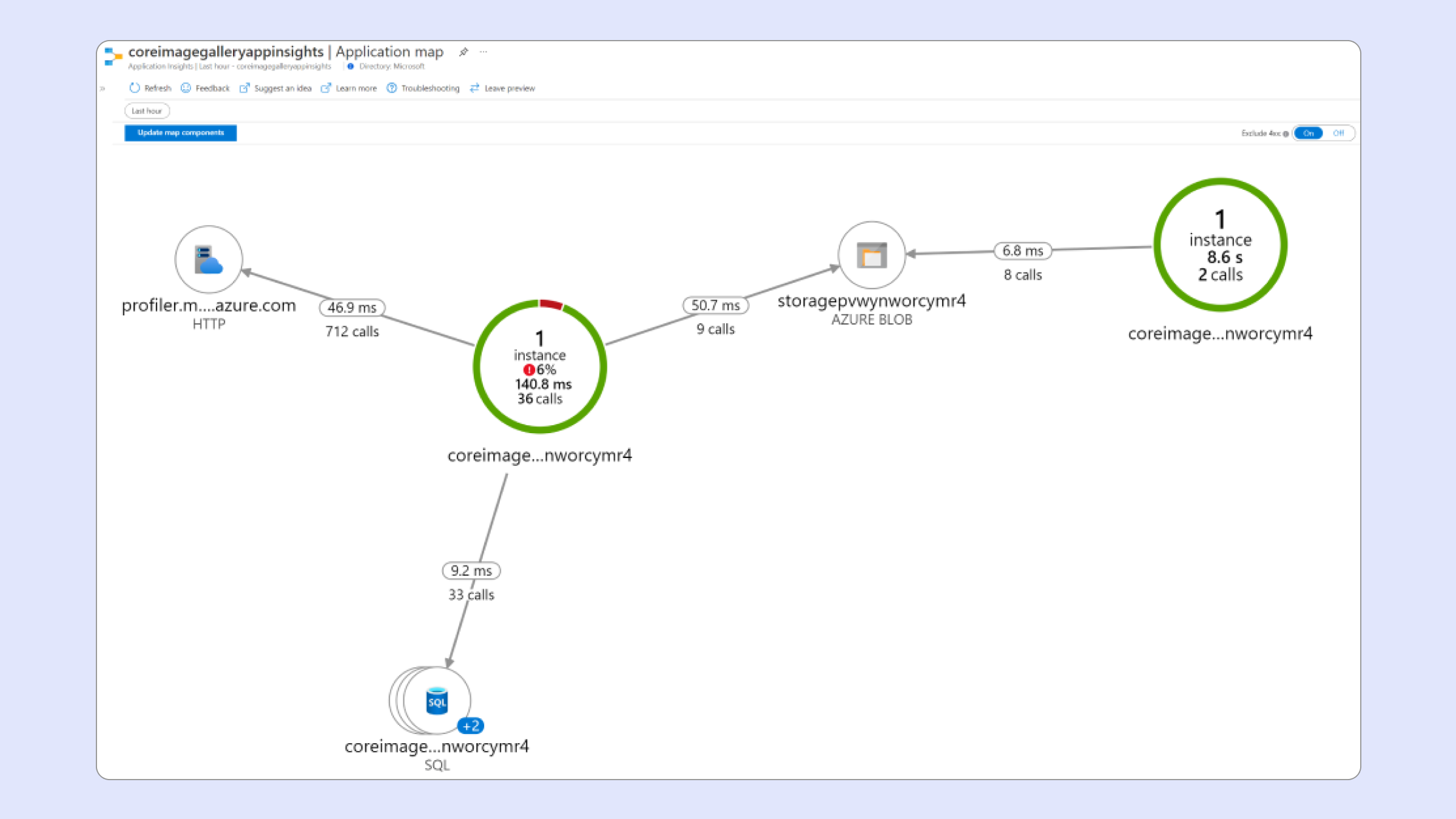Pin the Application map blade
Viewport: 1456px width, 819px height.
point(463,52)
